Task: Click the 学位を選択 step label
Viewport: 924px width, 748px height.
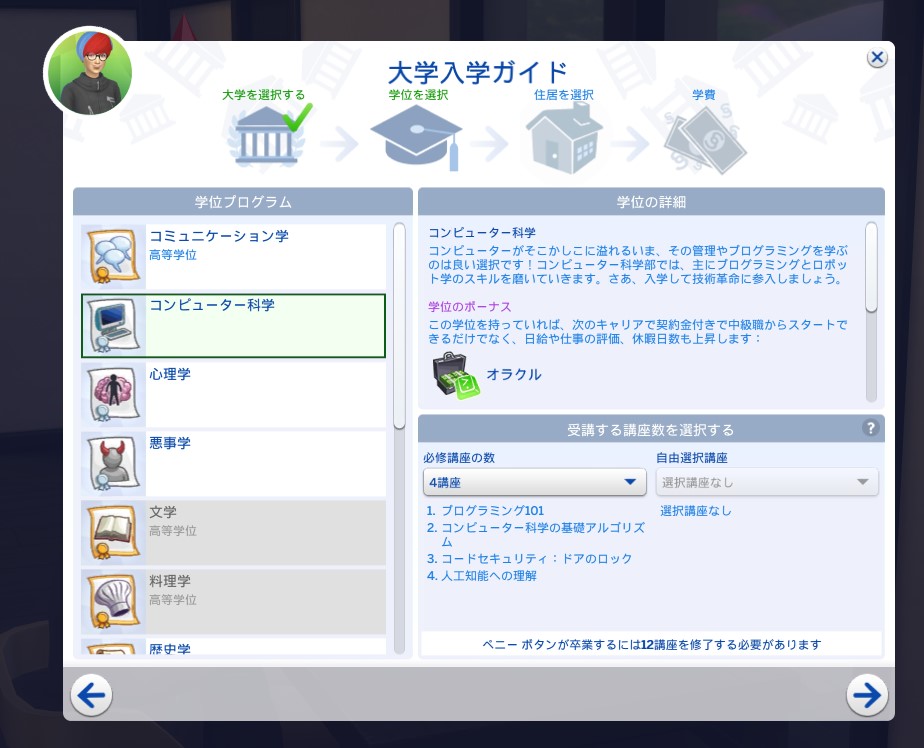Action: (418, 95)
